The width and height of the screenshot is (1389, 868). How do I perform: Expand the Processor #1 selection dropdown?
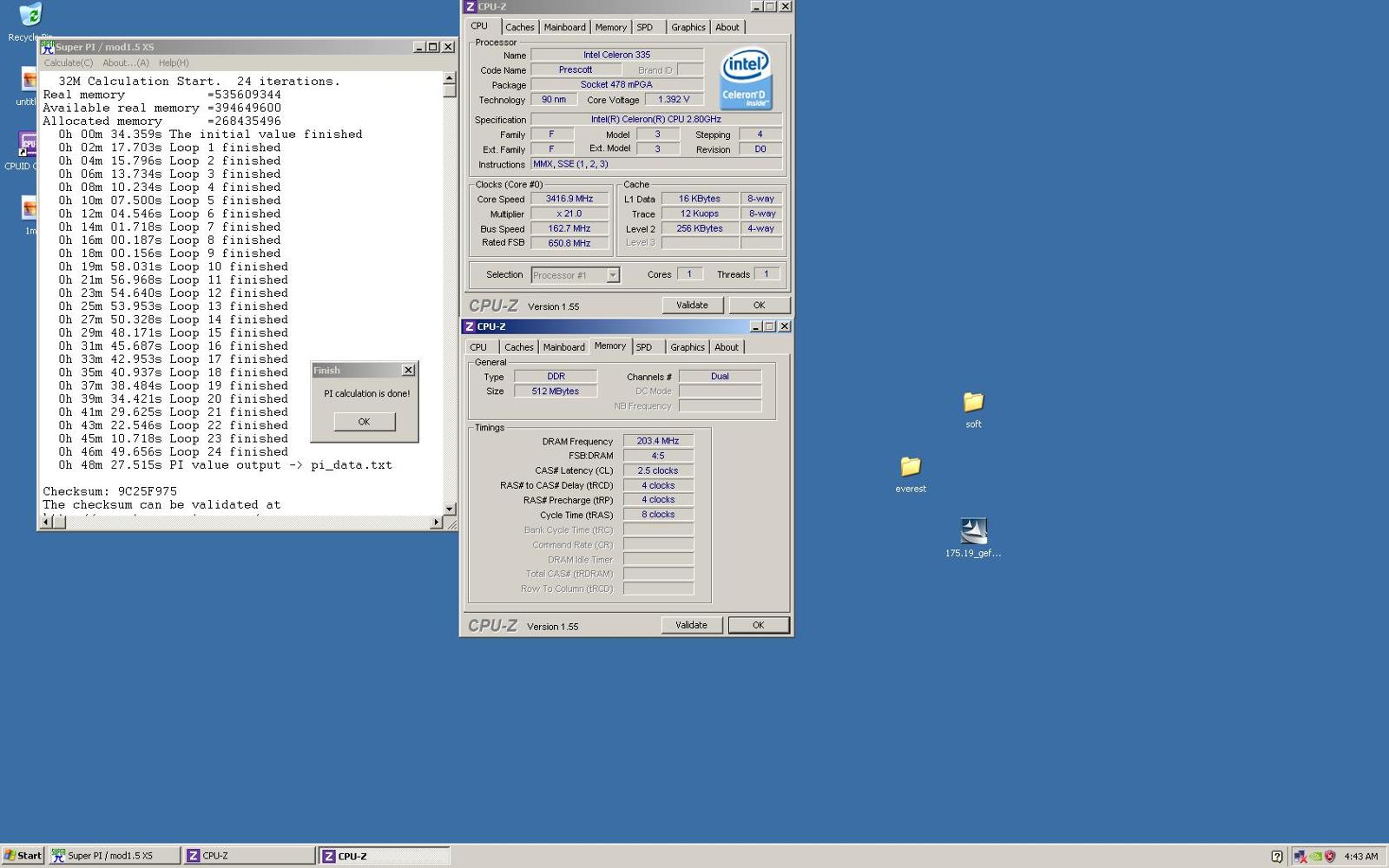[613, 275]
